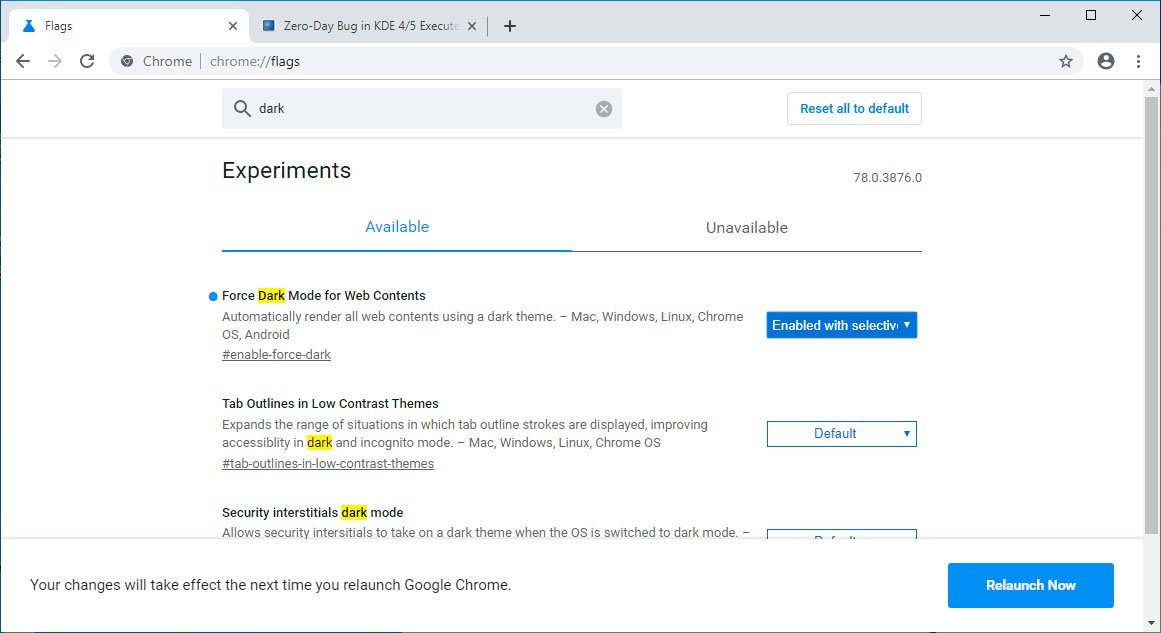Open the Security interstitials dark mode dropdown

(x=841, y=536)
